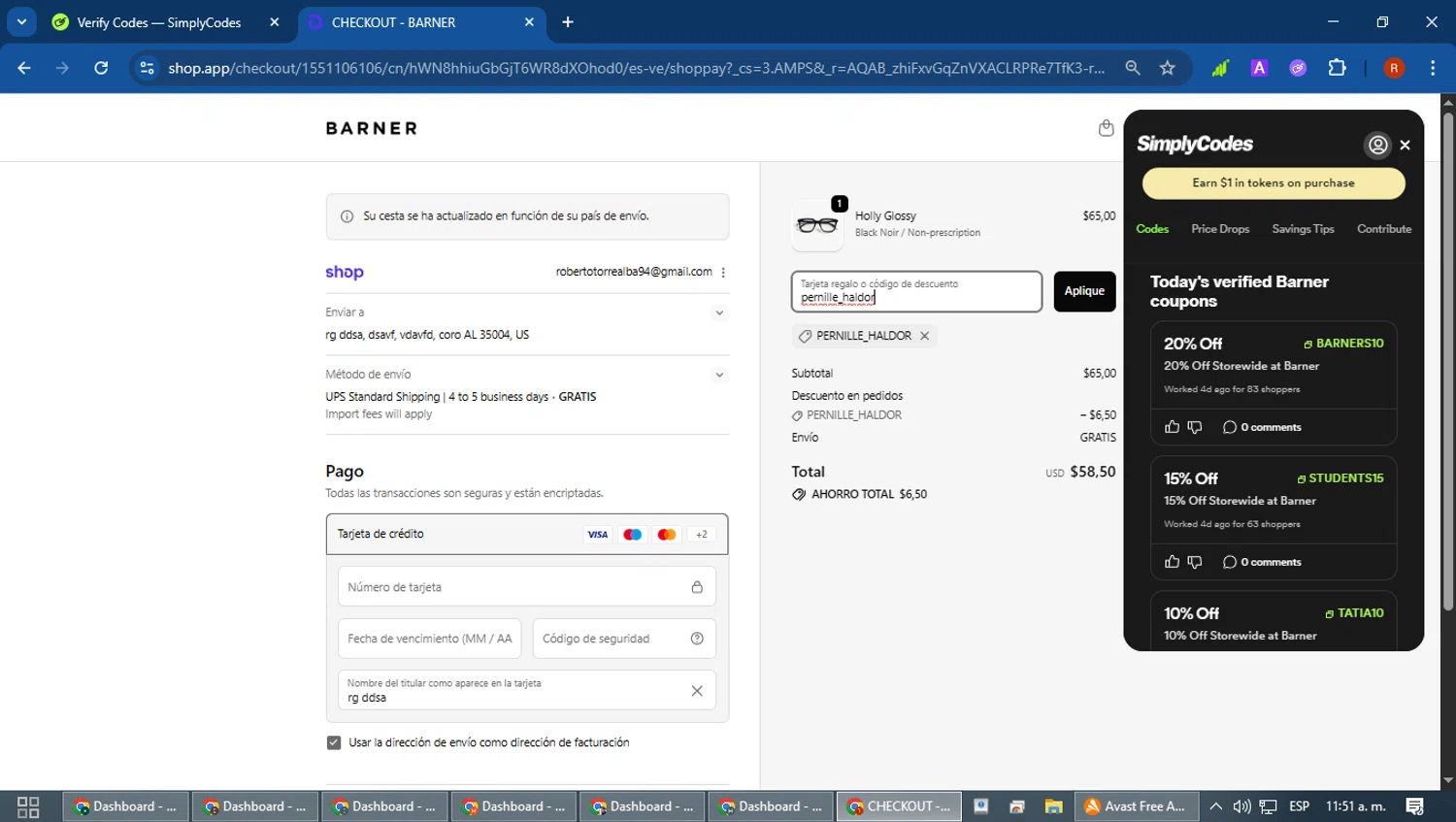Select Tarjeta de crédito payment option
Image resolution: width=1456 pixels, height=822 pixels.
[x=527, y=534]
